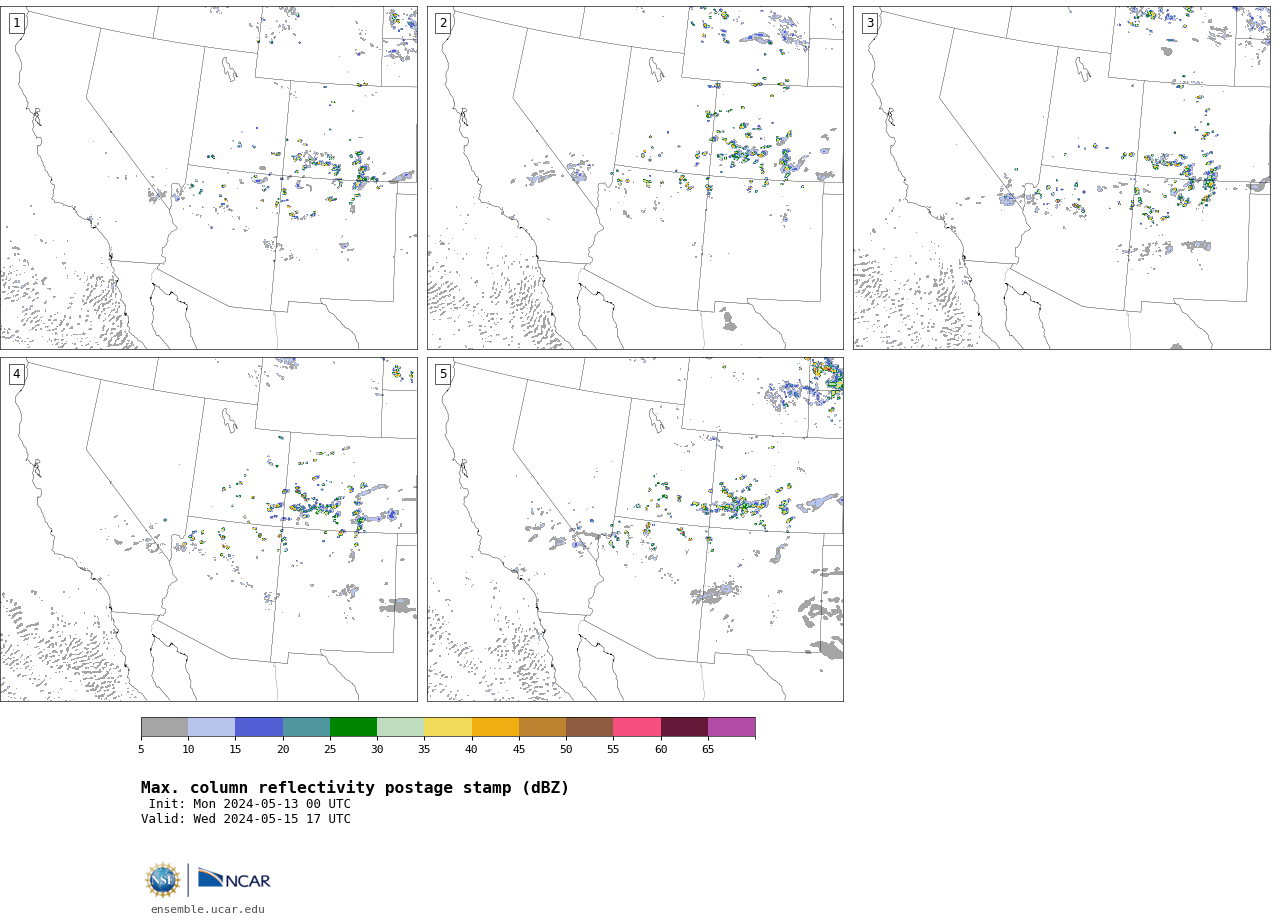
Task: Click the brown 50-55 dBZ swatch
Action: (x=590, y=727)
